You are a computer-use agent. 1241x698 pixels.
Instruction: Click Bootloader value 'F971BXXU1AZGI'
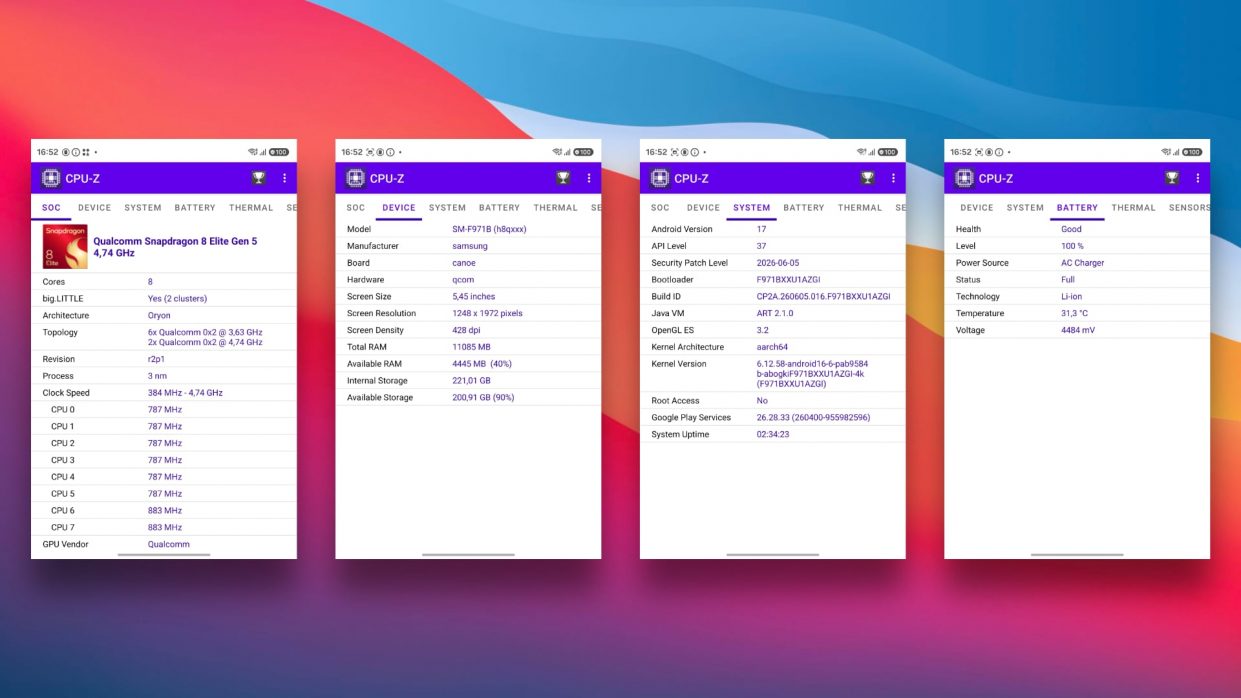pyautogui.click(x=789, y=280)
